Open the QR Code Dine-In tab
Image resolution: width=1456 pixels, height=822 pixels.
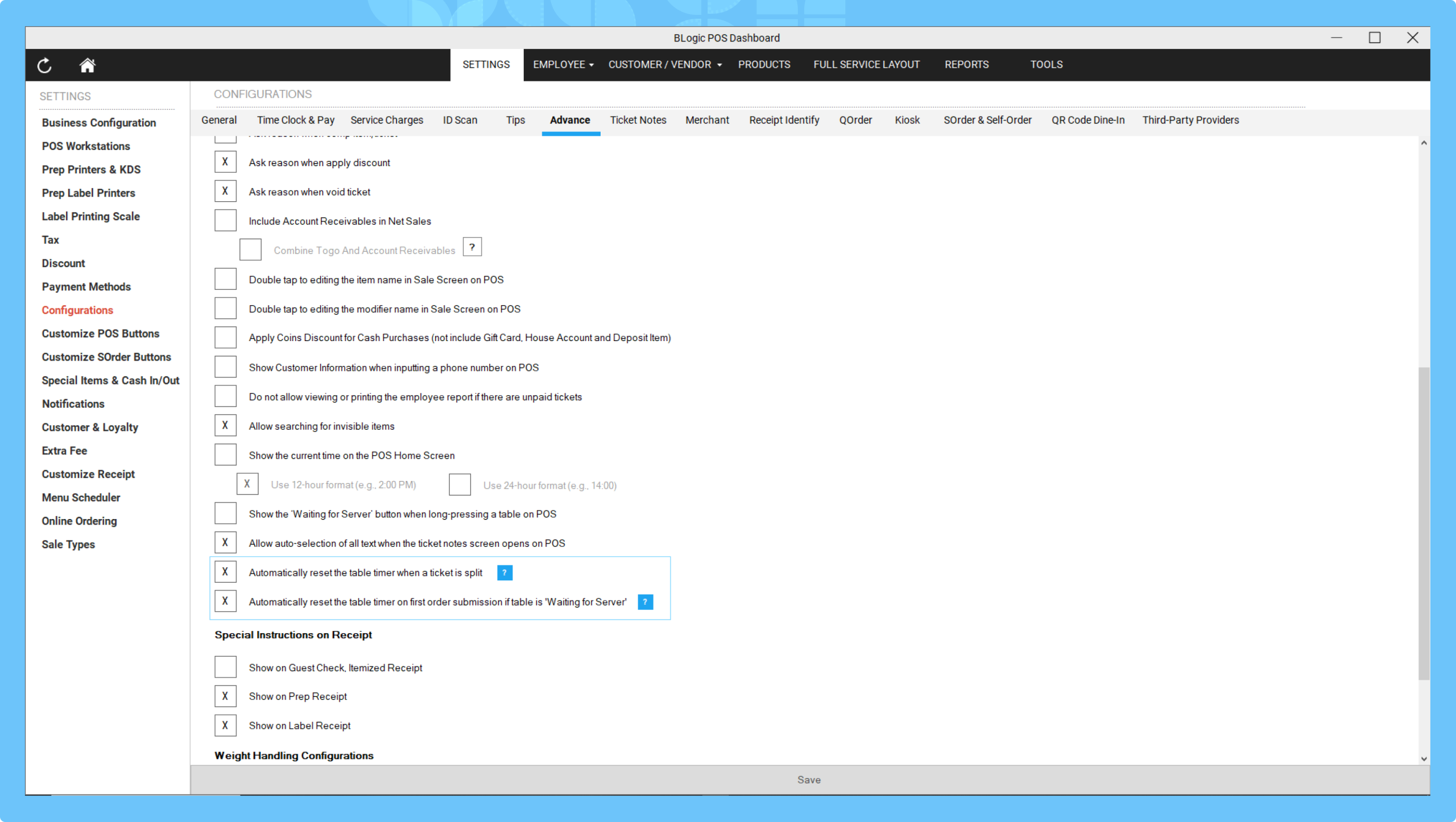(1087, 120)
